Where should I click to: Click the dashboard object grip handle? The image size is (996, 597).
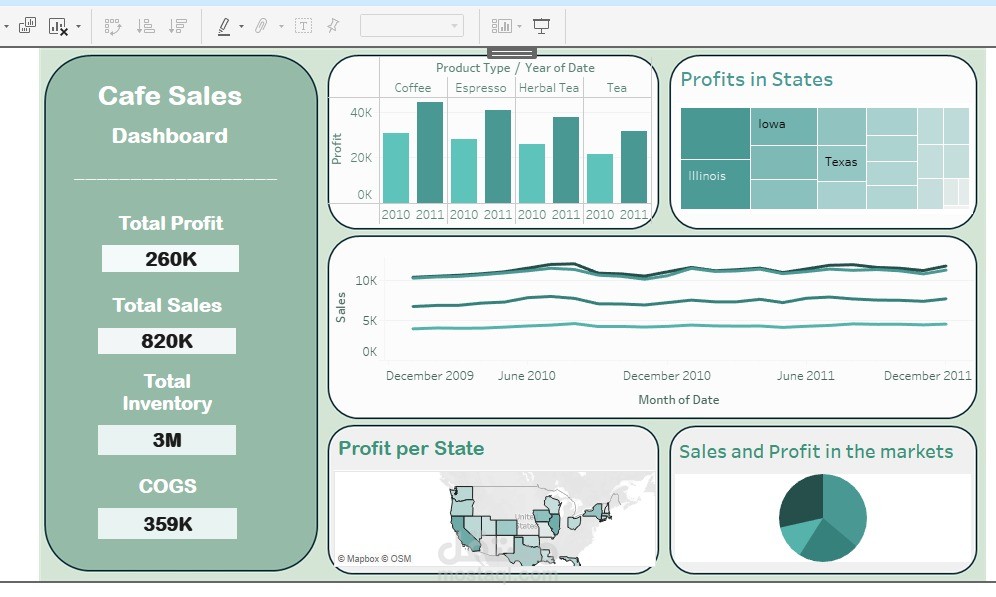pos(511,53)
